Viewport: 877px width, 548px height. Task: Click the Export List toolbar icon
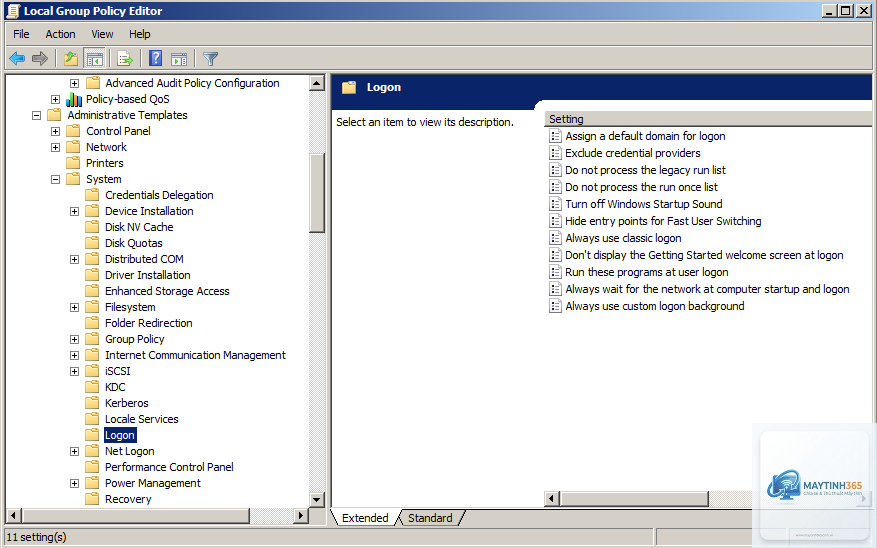[125, 58]
